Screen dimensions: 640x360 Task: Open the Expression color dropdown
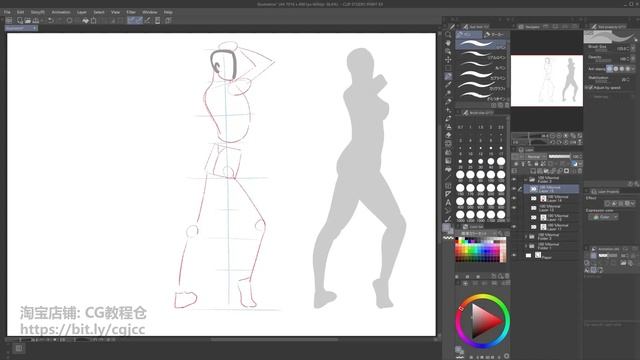[x=603, y=217]
